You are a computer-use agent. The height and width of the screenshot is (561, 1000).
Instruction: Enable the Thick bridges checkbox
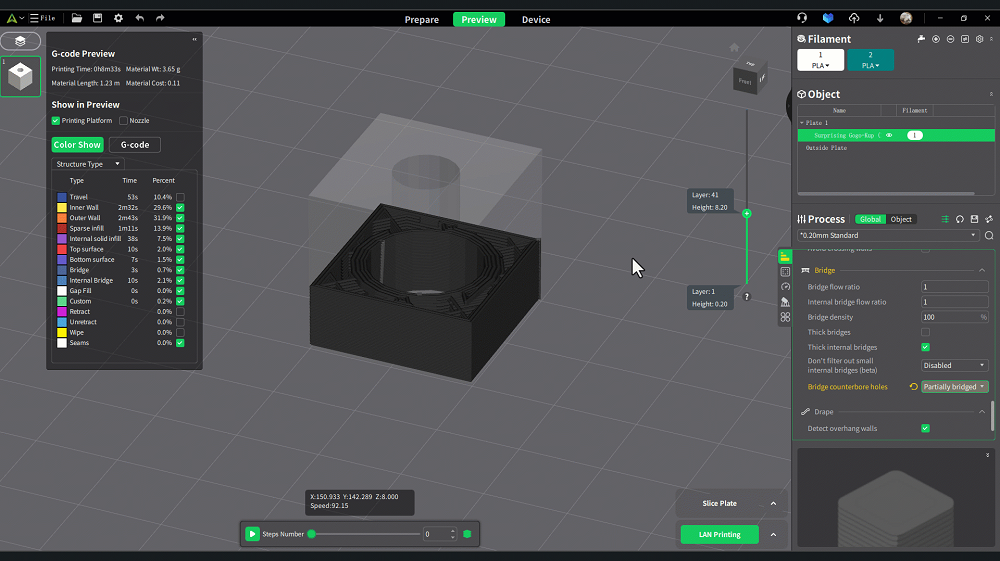[x=925, y=332]
